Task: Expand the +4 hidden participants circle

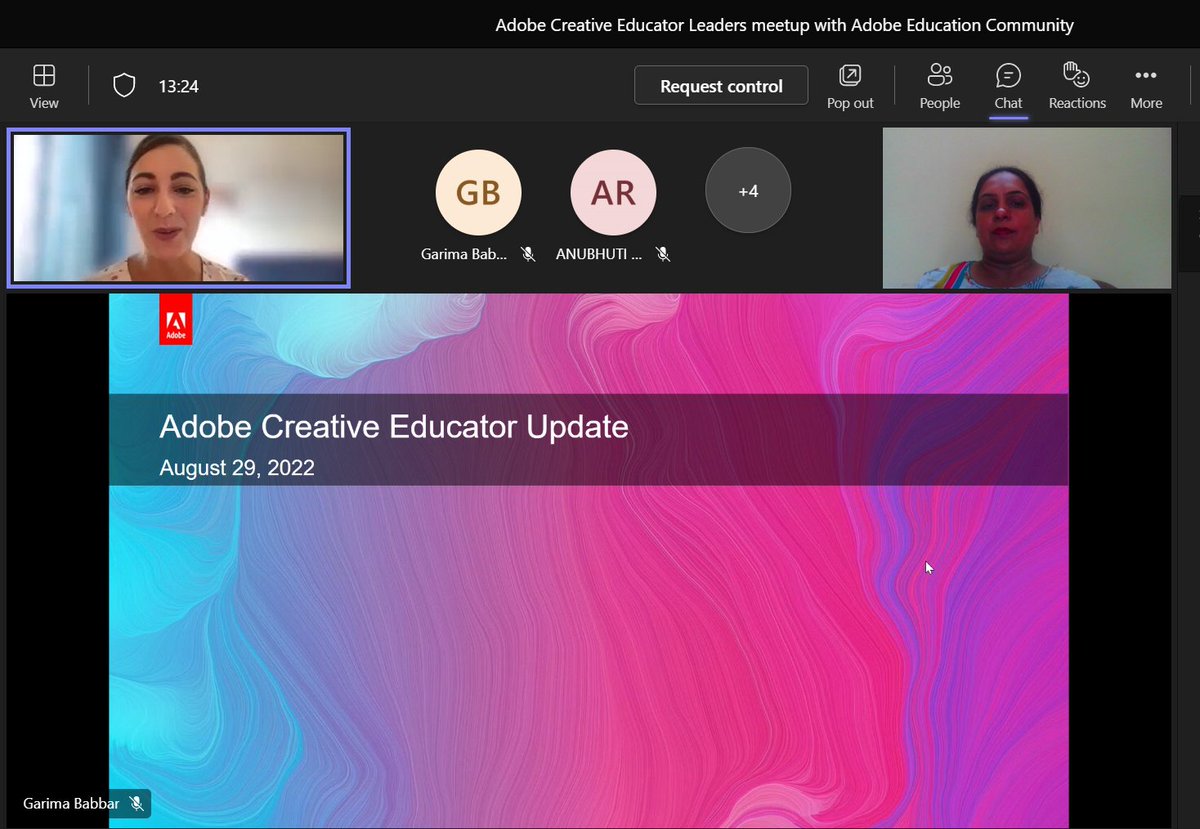Action: coord(748,189)
